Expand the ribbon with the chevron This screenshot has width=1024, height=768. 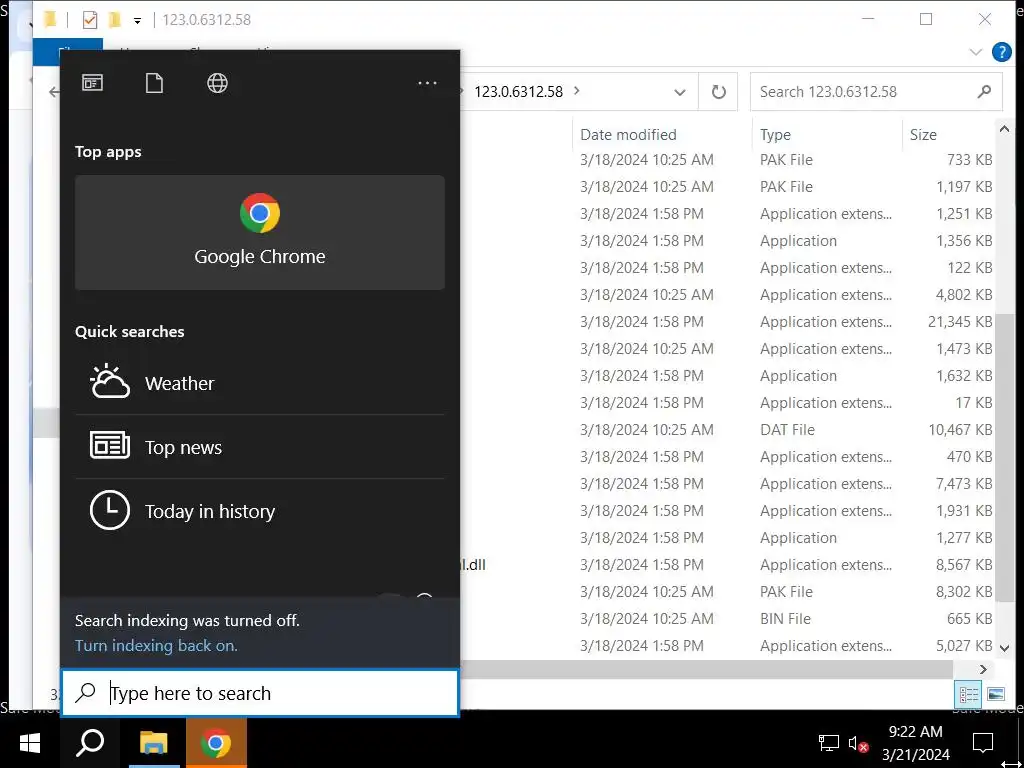(x=975, y=52)
